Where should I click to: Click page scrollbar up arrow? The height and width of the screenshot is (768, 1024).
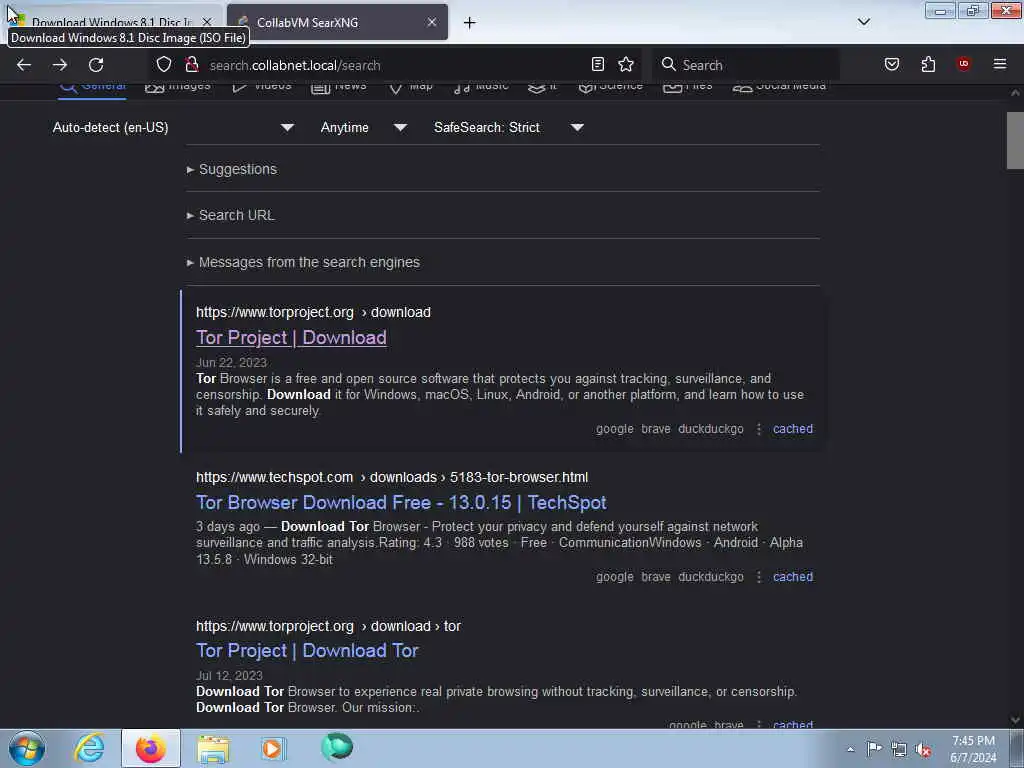coord(1015,93)
